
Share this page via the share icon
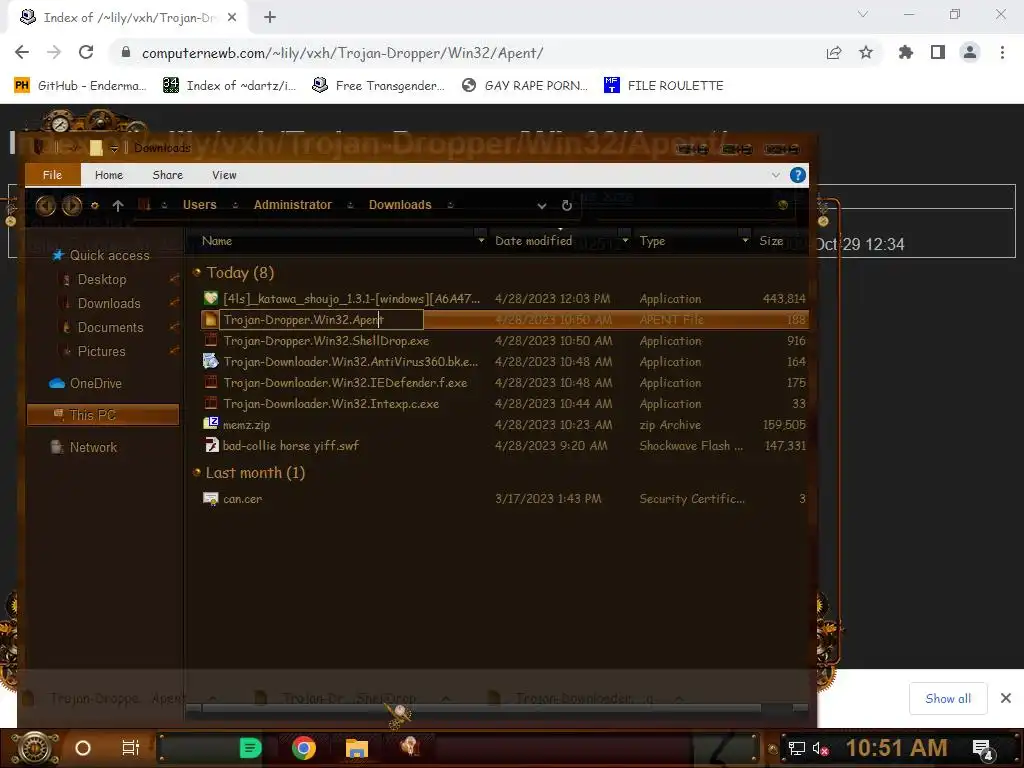pyautogui.click(x=834, y=52)
